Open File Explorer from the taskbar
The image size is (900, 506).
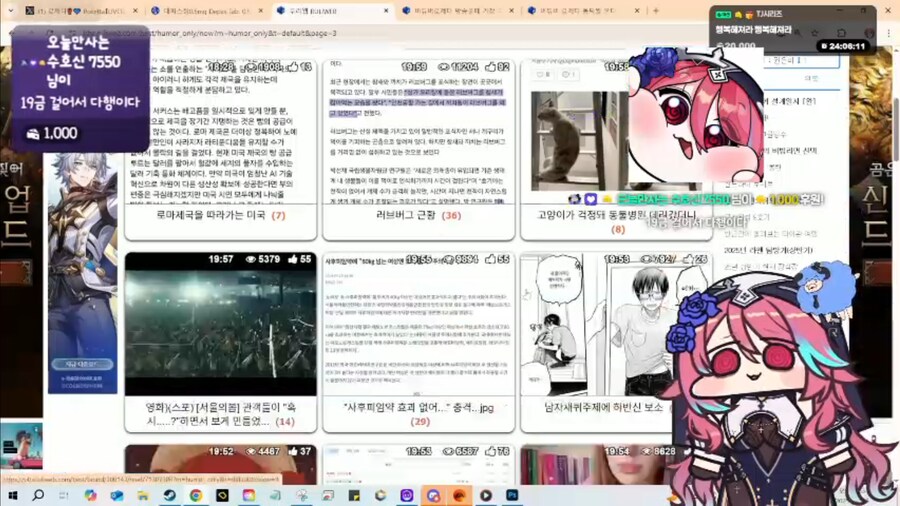tap(143, 495)
